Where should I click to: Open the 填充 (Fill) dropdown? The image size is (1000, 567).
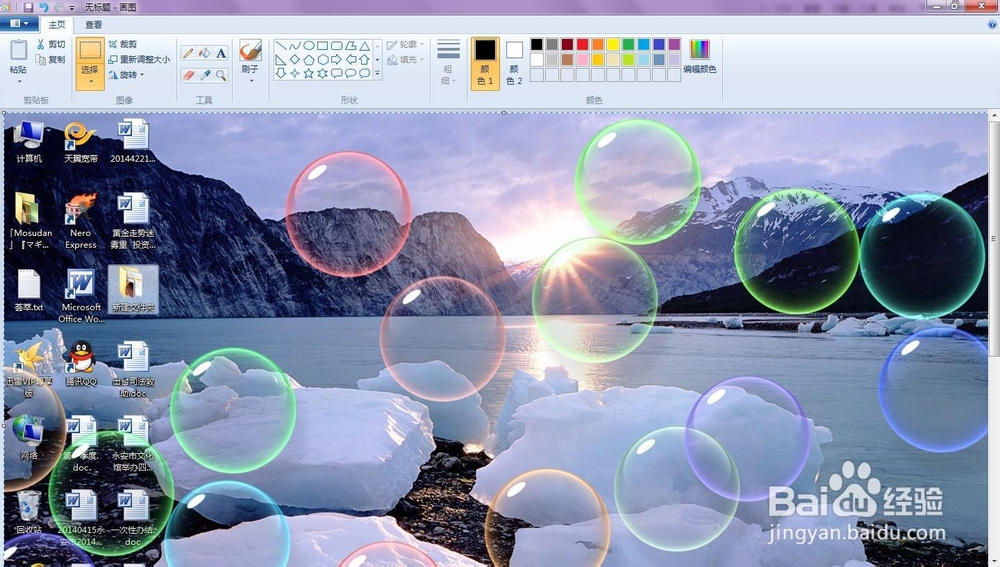tap(406, 59)
